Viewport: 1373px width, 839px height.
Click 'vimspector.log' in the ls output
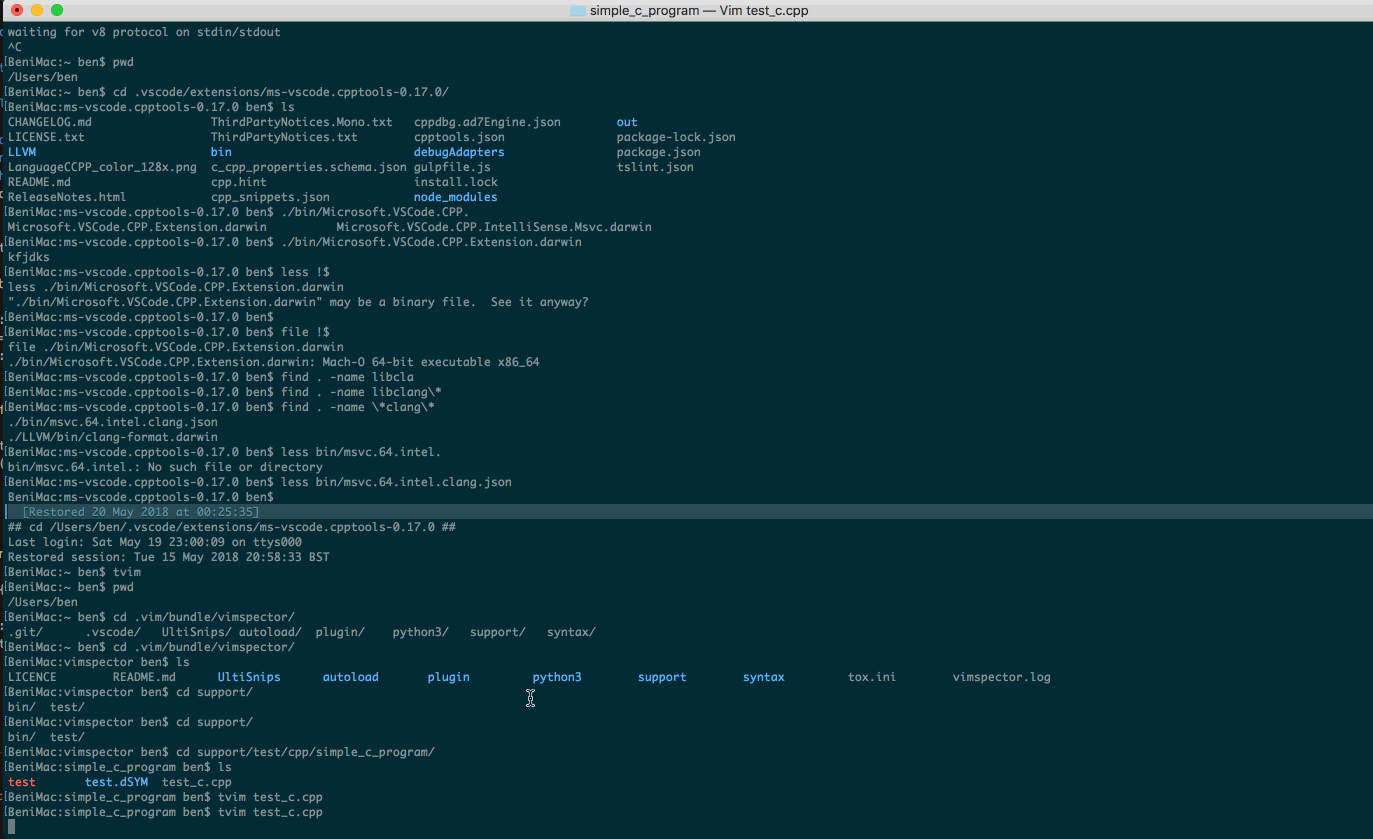pyautogui.click(x=1001, y=677)
